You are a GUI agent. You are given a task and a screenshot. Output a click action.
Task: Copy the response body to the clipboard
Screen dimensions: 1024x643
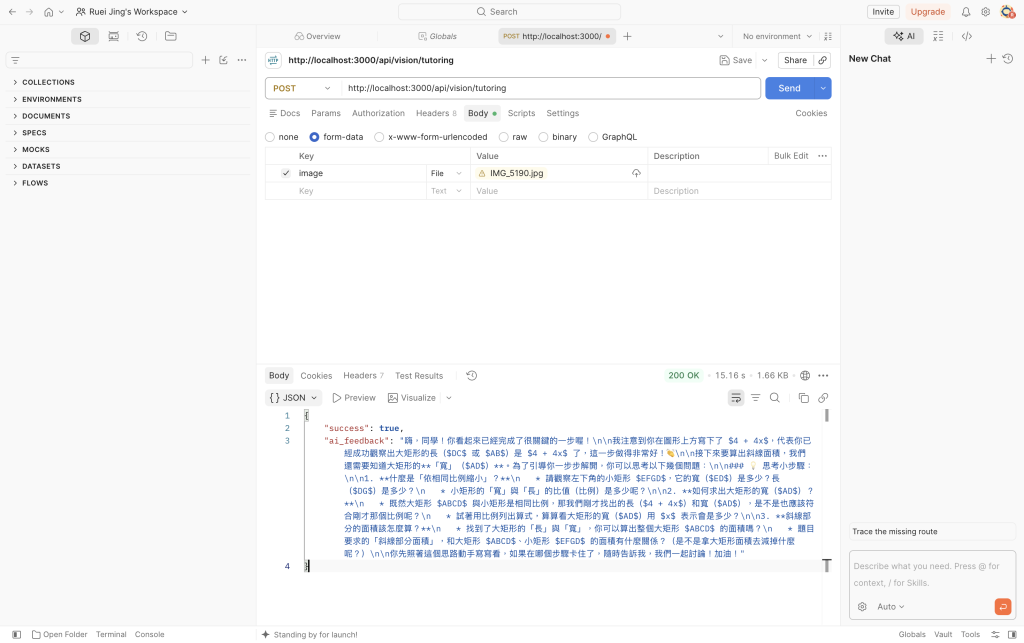pos(804,398)
